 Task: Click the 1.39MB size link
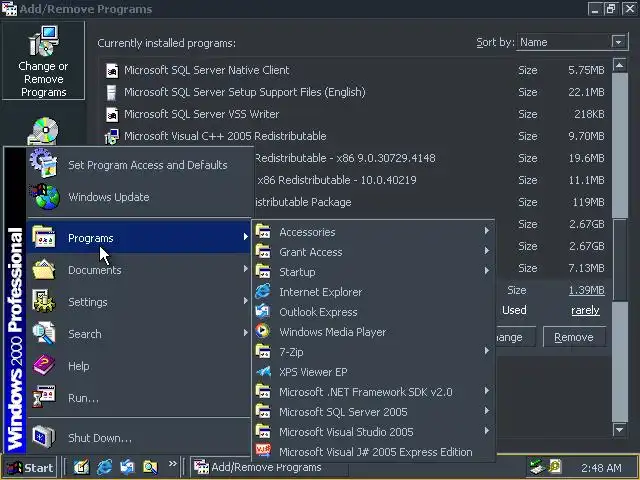click(586, 290)
